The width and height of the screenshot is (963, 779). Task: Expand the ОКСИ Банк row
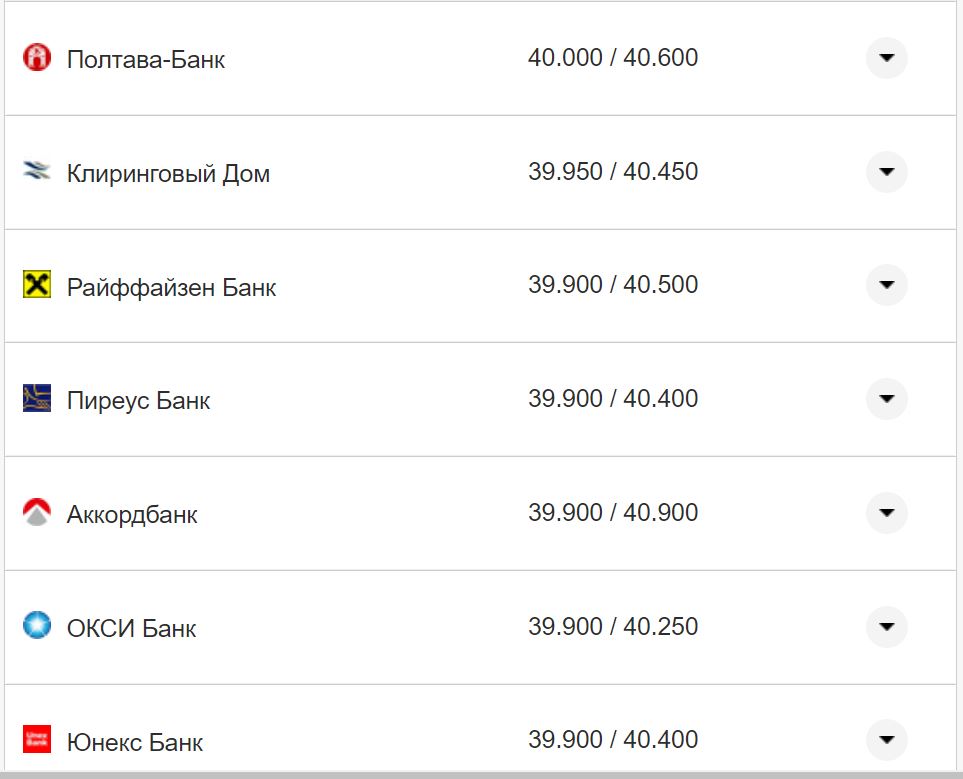tap(886, 627)
